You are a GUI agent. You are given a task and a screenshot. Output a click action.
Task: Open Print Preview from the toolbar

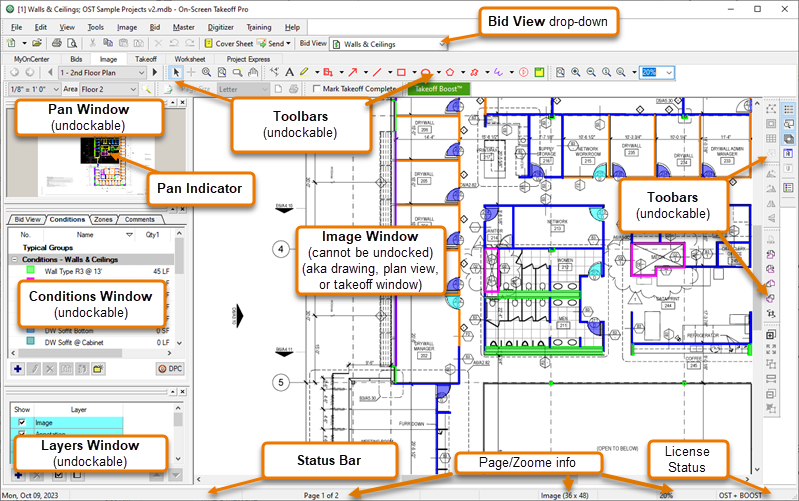72,43
